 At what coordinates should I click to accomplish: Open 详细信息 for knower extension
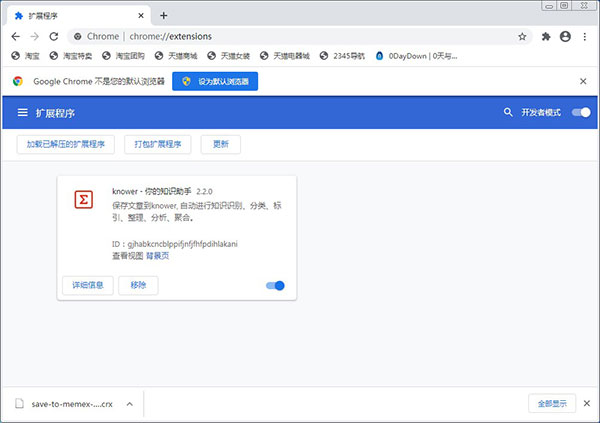[88, 285]
